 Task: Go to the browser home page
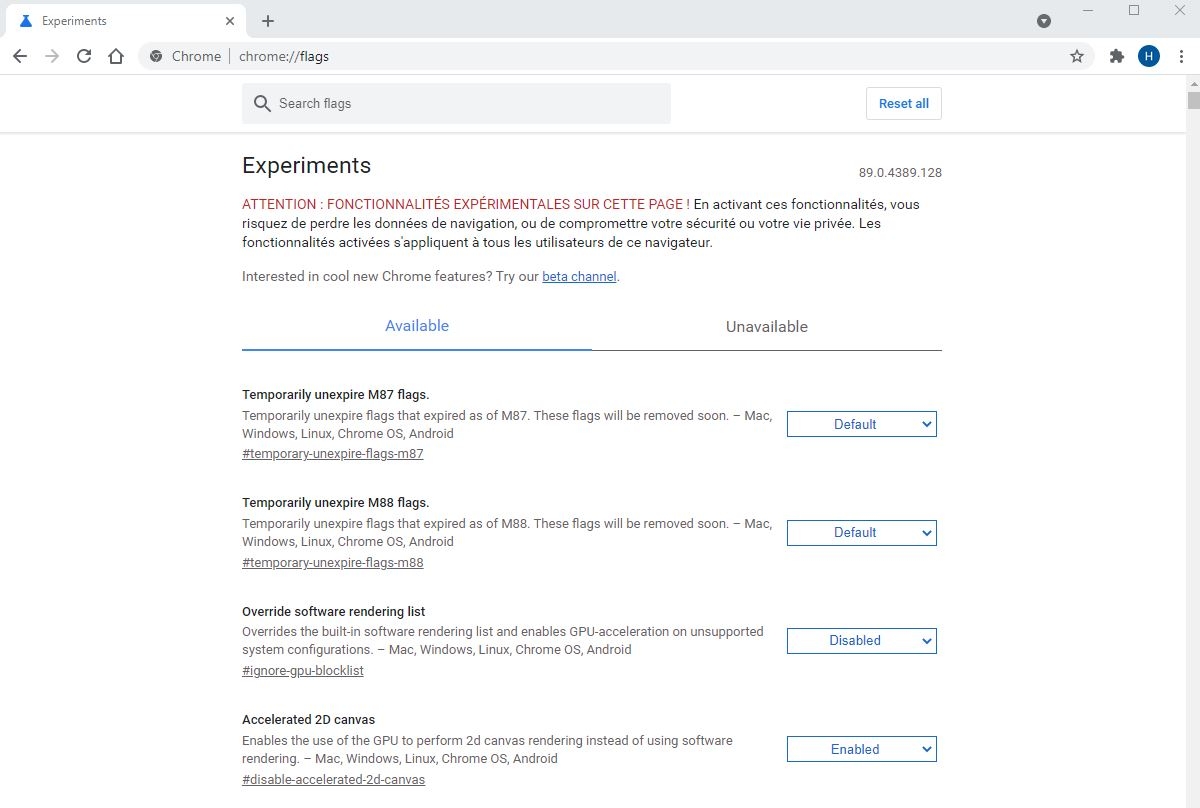pyautogui.click(x=116, y=57)
